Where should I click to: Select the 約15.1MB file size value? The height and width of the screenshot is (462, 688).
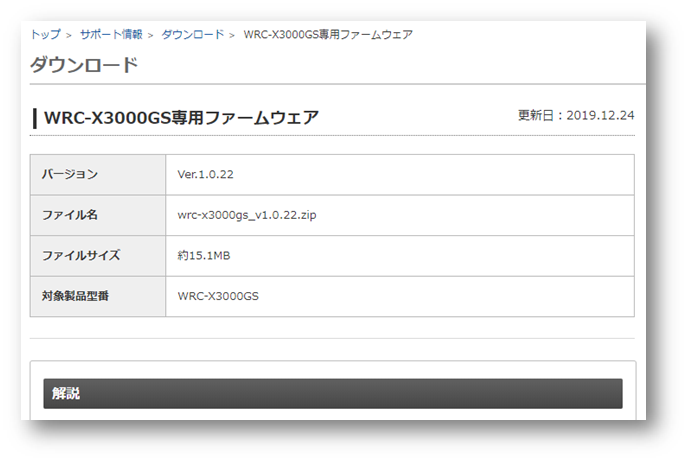click(x=204, y=255)
